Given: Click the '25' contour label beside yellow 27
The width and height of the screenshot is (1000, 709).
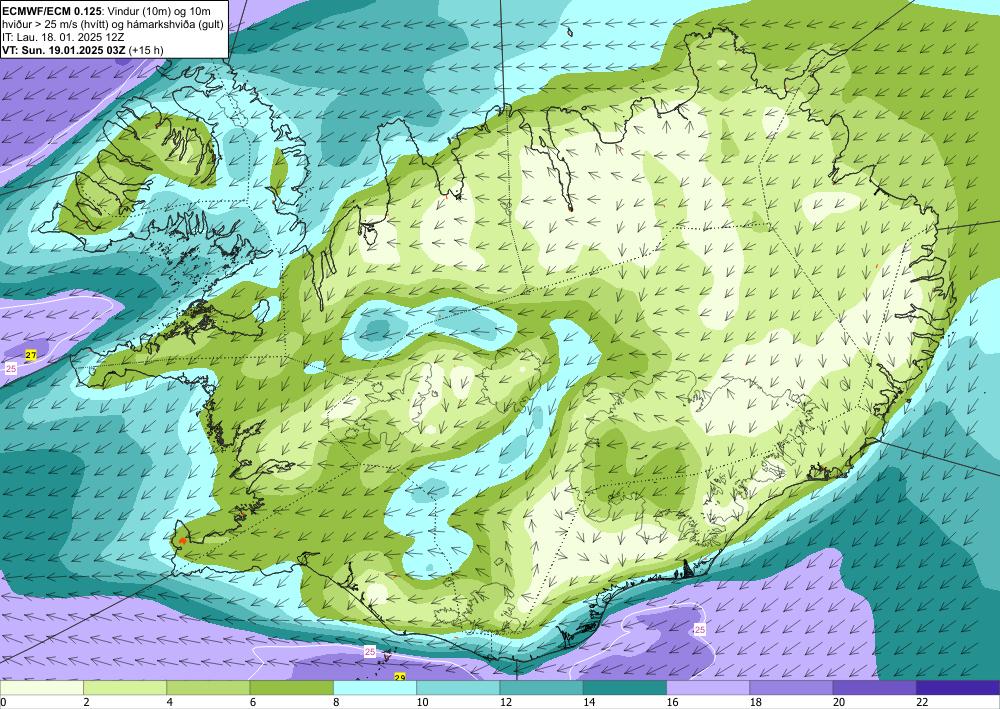Looking at the screenshot, I should pos(11,368).
